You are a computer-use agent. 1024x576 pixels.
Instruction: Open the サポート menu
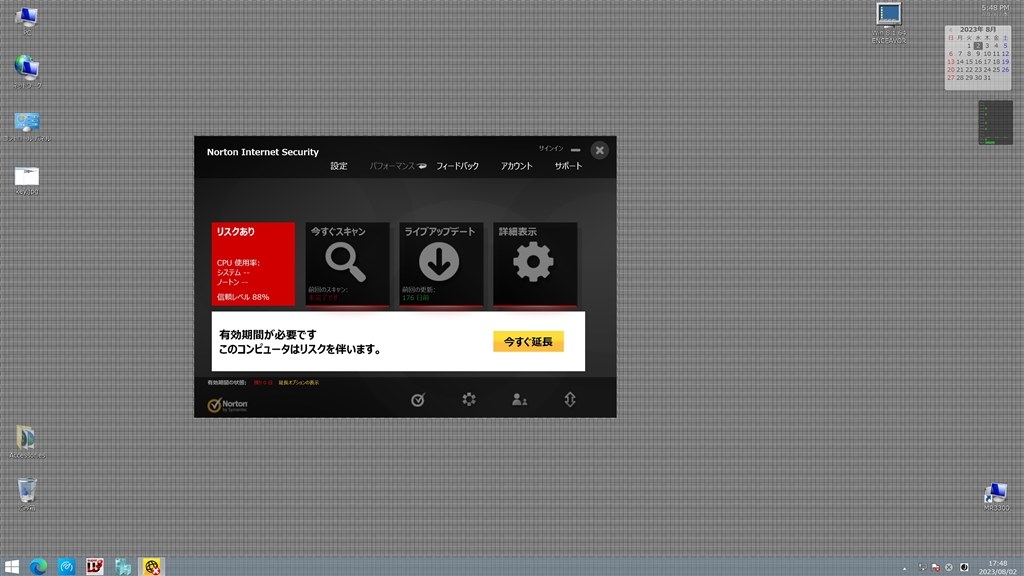click(x=568, y=166)
